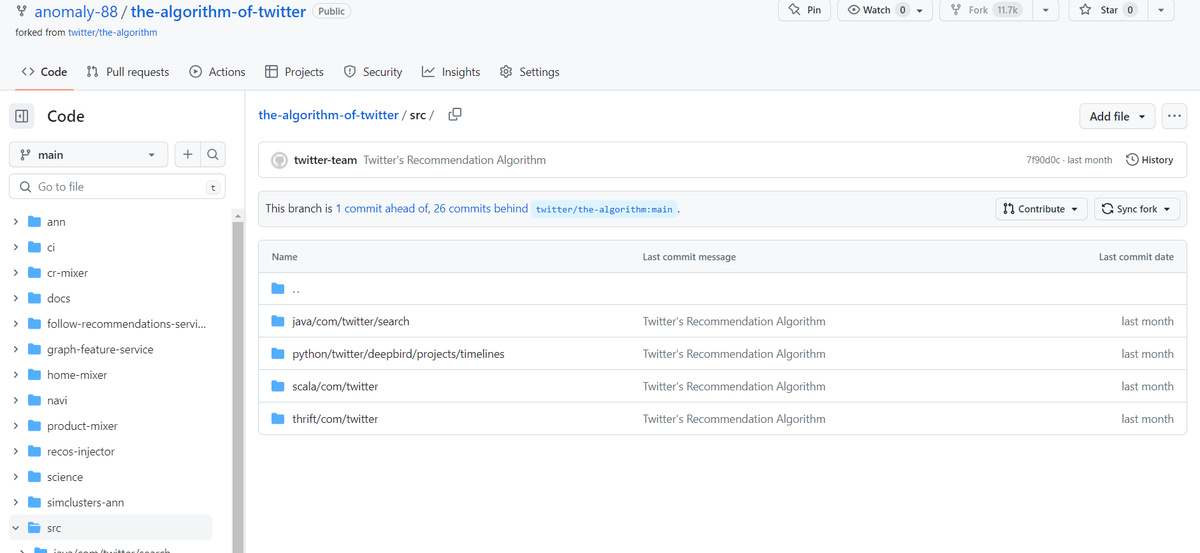Collapse the file tree side panel icon
The width and height of the screenshot is (1200, 553).
(22, 116)
